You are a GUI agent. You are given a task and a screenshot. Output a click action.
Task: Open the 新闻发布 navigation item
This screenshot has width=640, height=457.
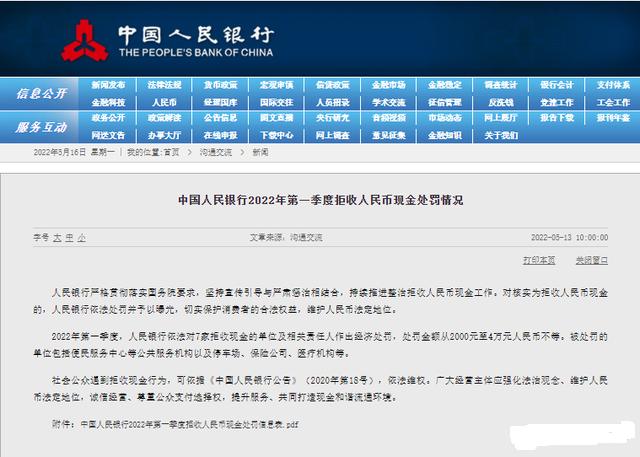pos(108,85)
